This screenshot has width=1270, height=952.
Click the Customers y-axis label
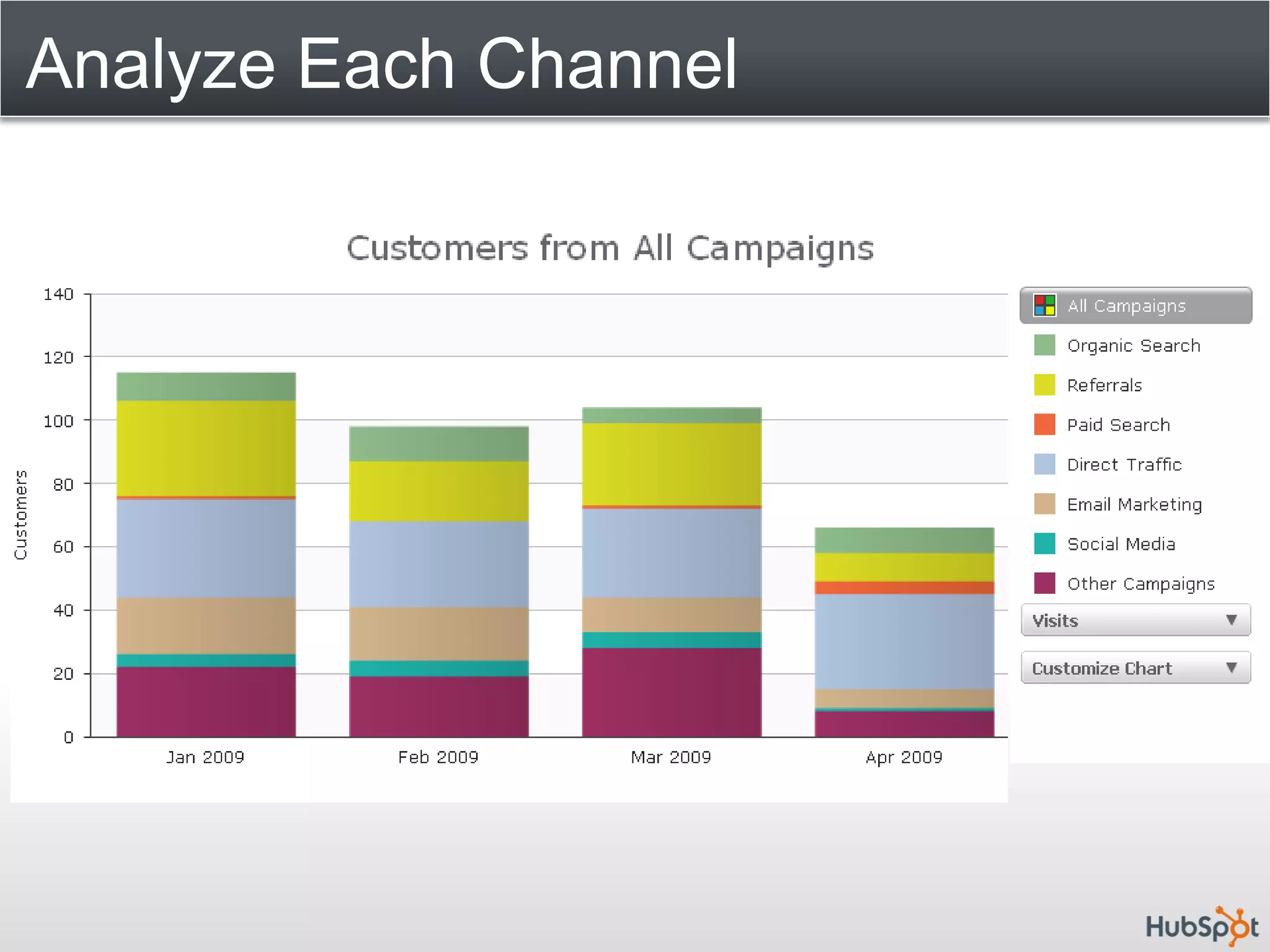[x=21, y=515]
